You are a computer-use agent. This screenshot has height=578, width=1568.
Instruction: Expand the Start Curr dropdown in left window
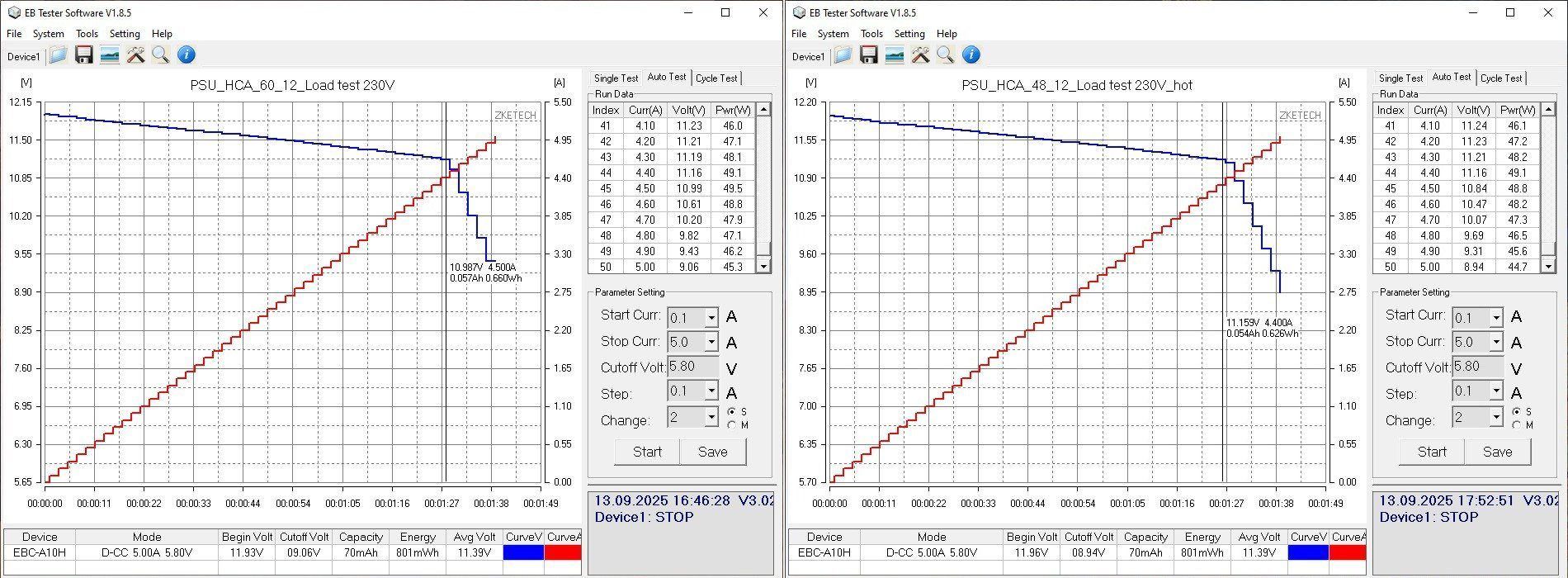(711, 318)
